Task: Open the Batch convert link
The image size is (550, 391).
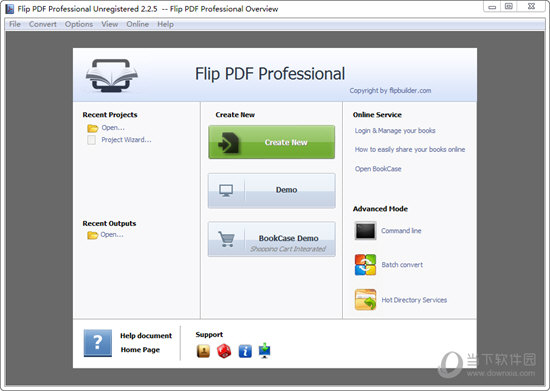Action: pyautogui.click(x=402, y=265)
